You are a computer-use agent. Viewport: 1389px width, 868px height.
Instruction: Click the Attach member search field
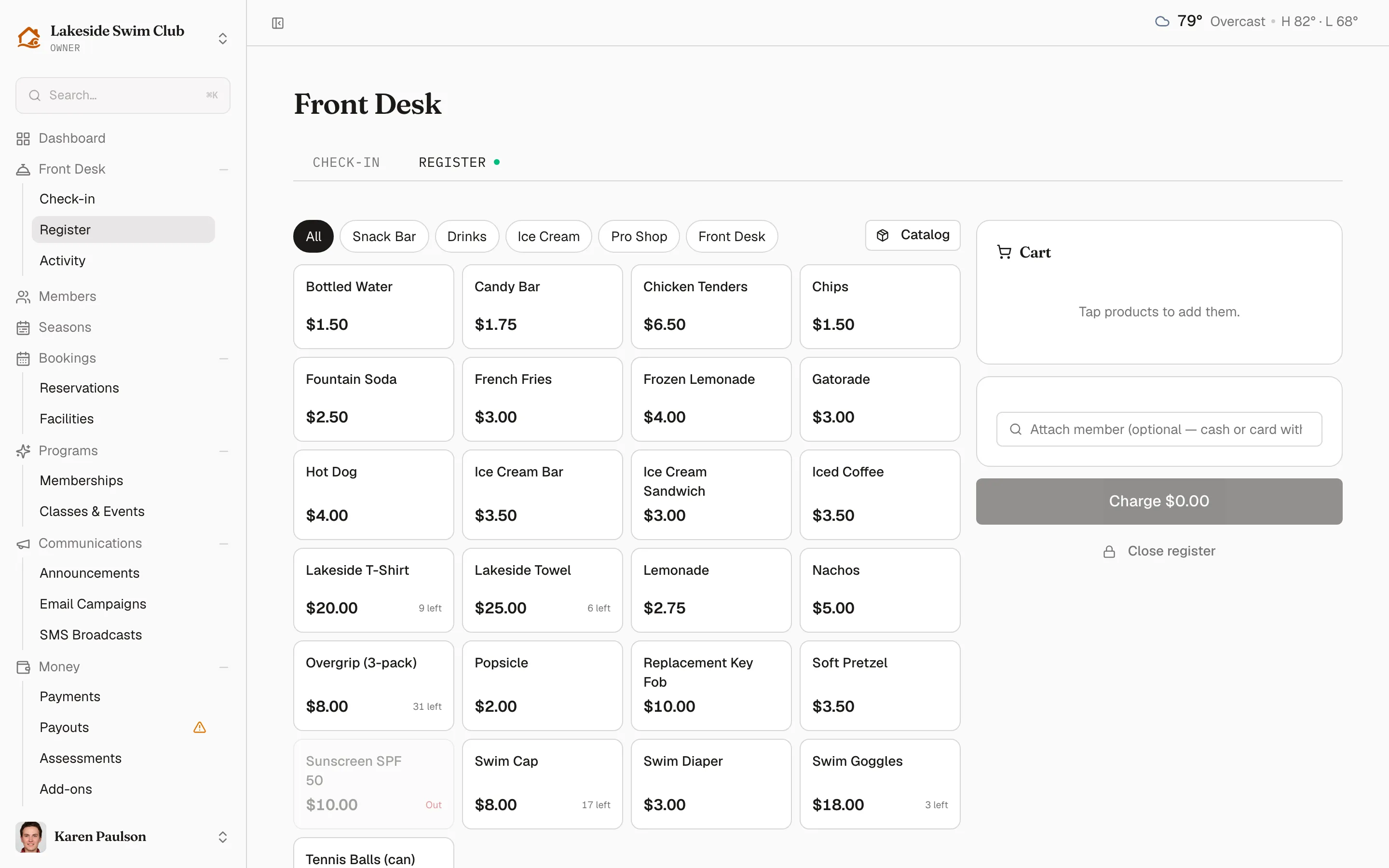point(1159,429)
